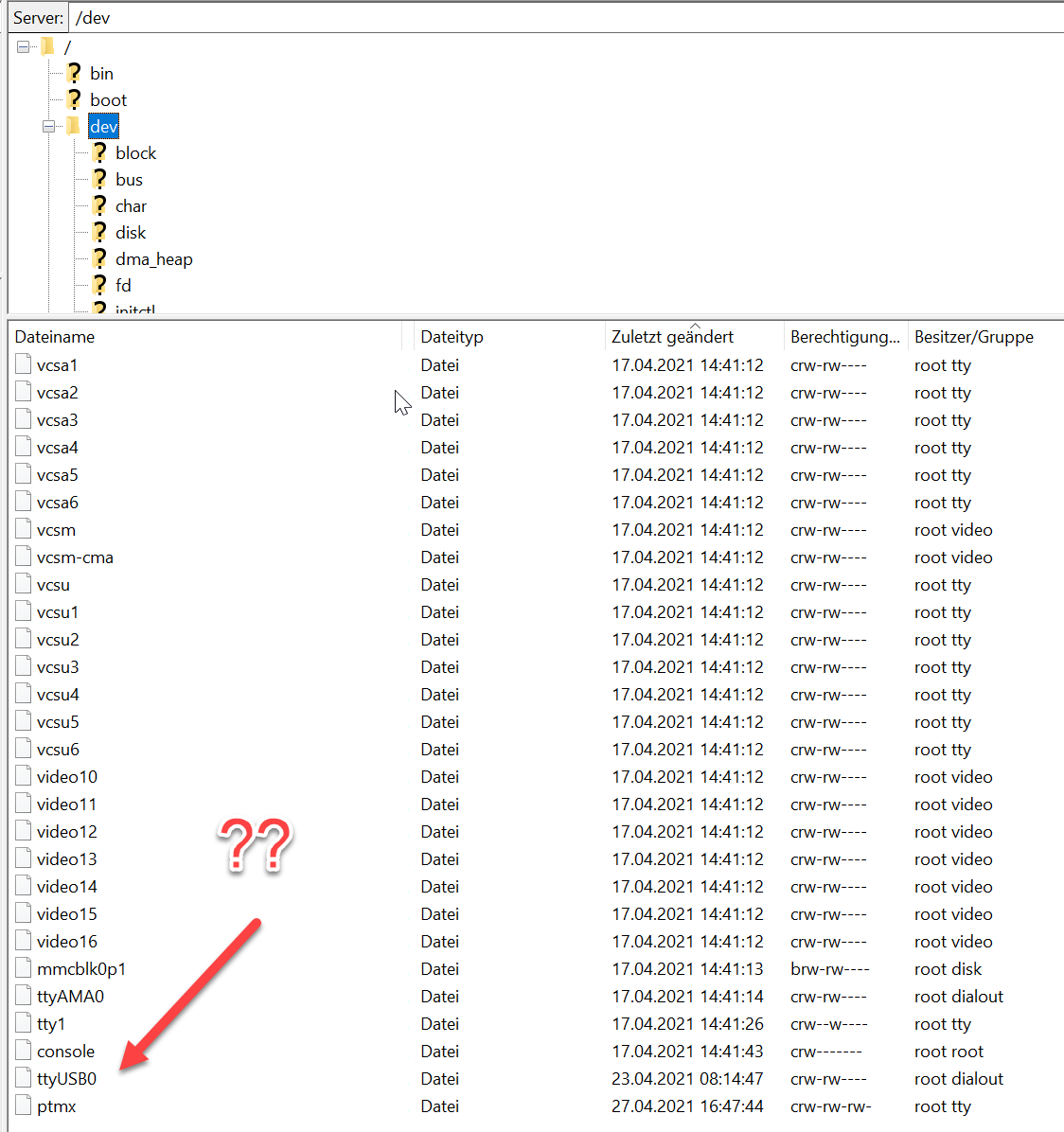Click the question-mark icon next to 'fd'
Image resolution: width=1064 pixels, height=1132 pixels.
(100, 285)
